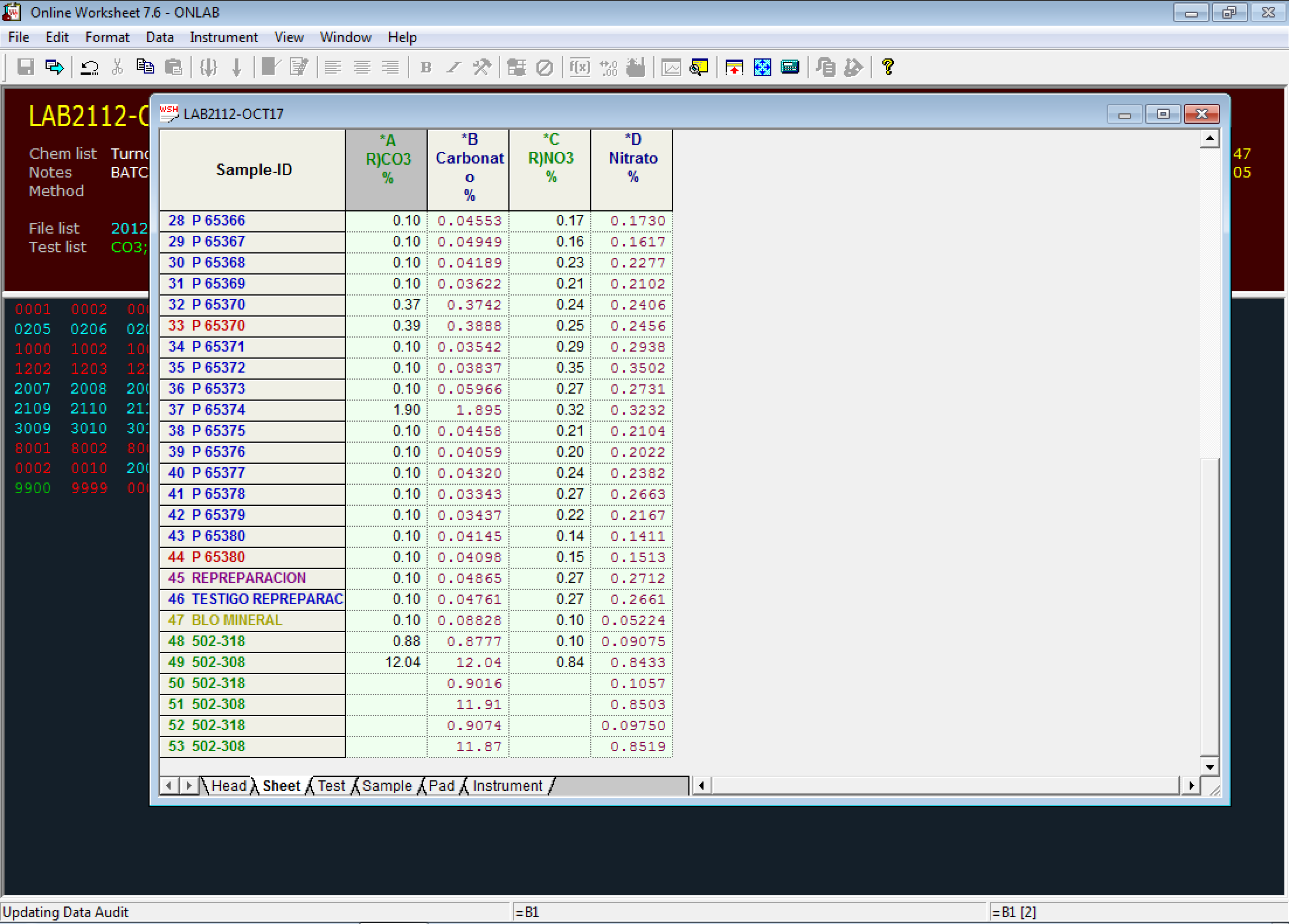Screen dimensions: 1289x924
Task: Click vertical scrollbar down arrow
Action: tap(1209, 766)
